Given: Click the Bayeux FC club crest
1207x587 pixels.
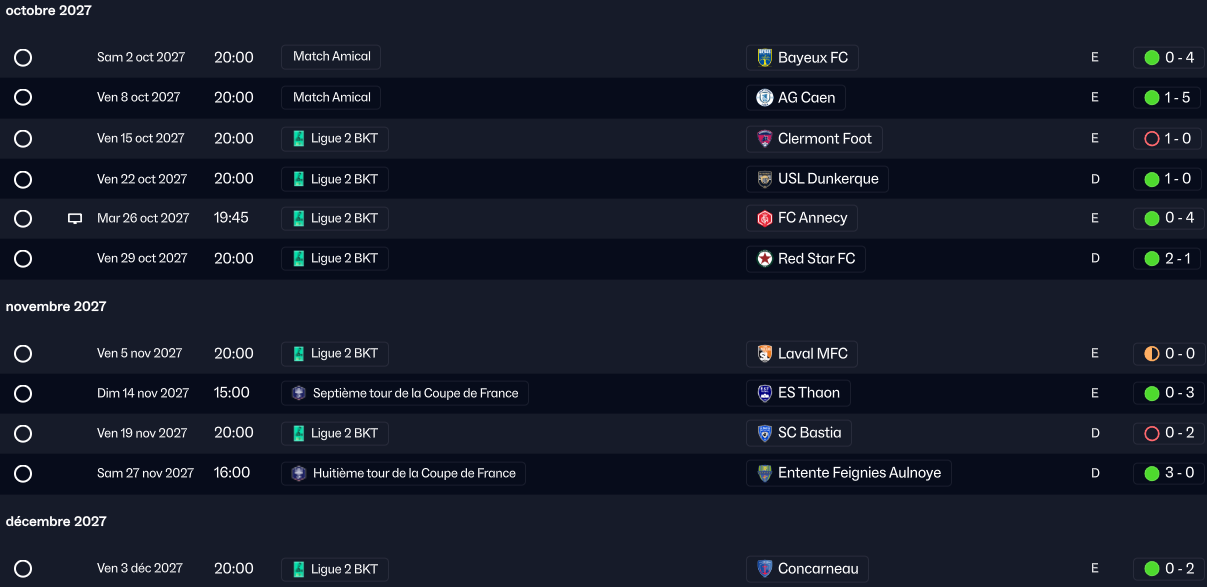Looking at the screenshot, I should 765,58.
